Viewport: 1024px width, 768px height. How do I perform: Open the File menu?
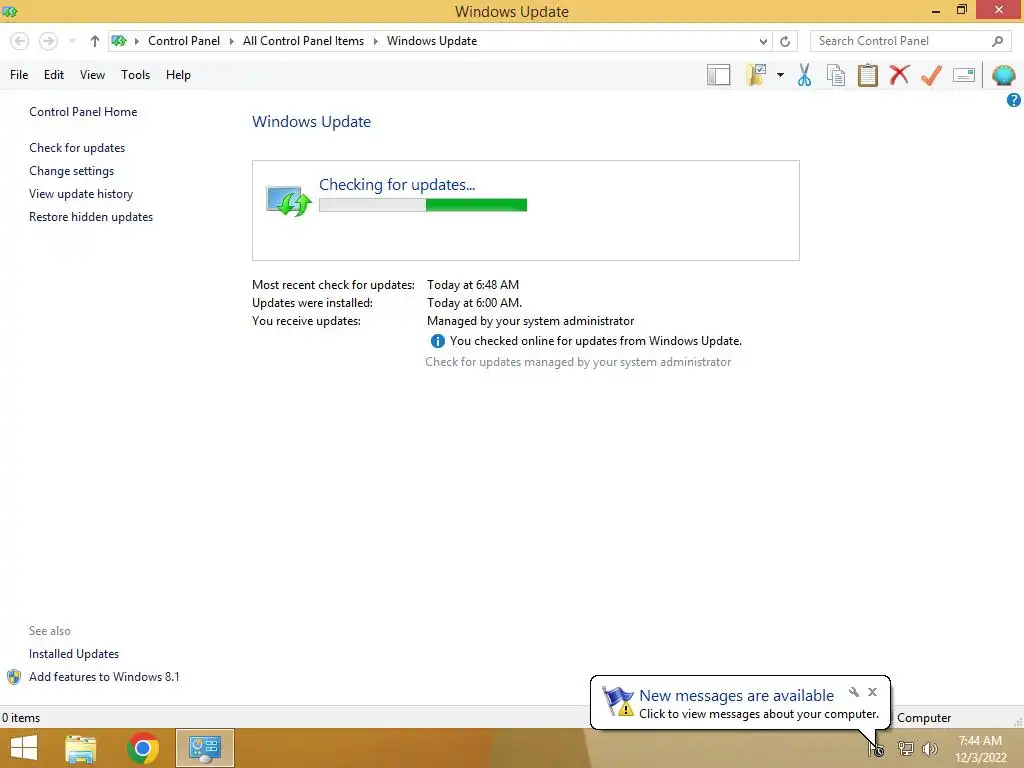tap(19, 75)
